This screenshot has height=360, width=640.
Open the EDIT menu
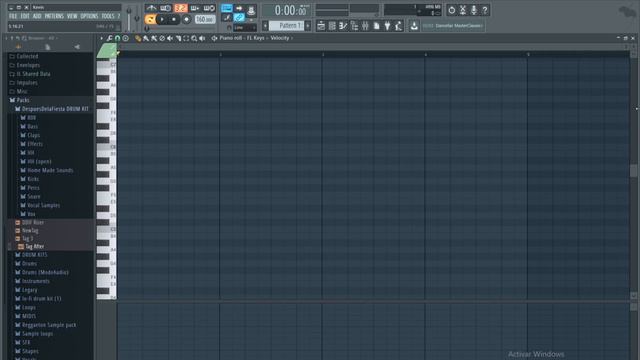[x=25, y=16]
